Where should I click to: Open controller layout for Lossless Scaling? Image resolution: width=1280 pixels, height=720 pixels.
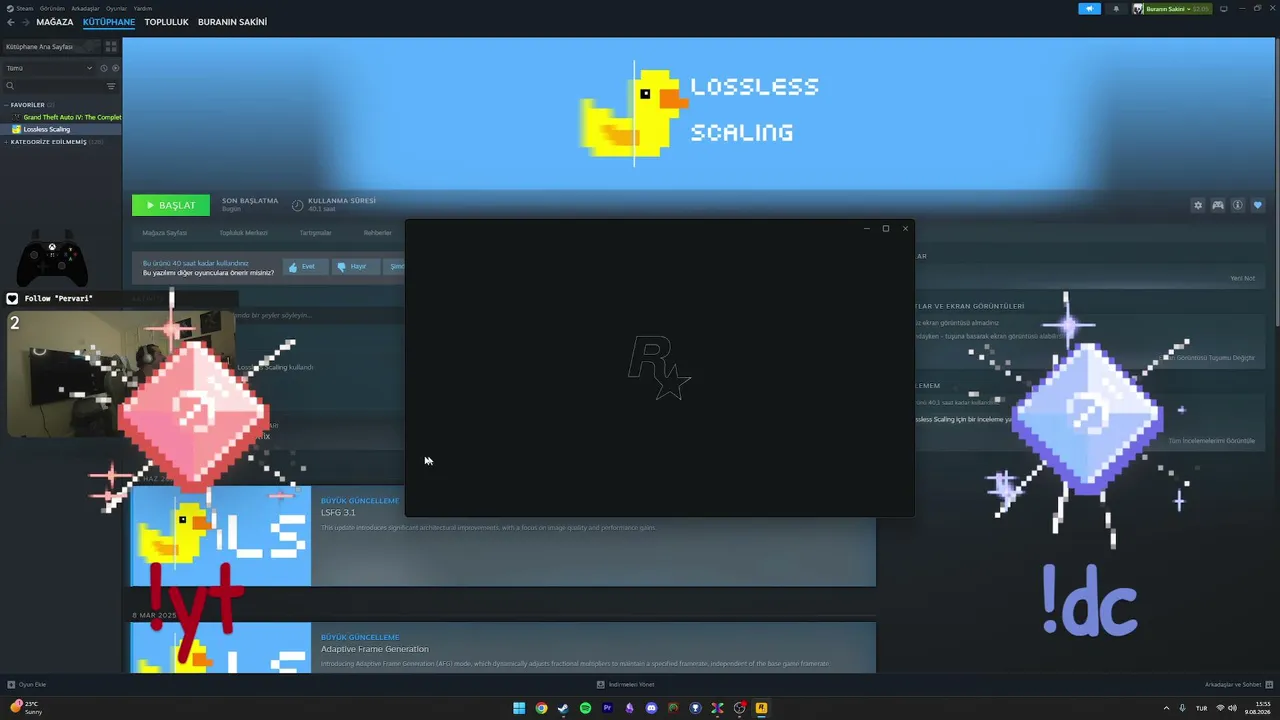(1218, 205)
